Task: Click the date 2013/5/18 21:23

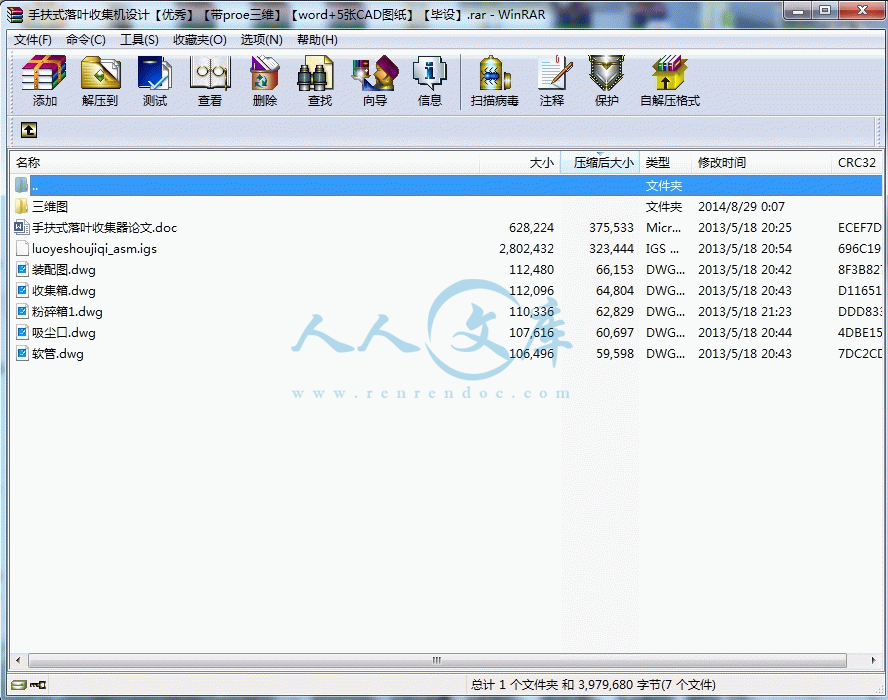Action: click(x=745, y=311)
